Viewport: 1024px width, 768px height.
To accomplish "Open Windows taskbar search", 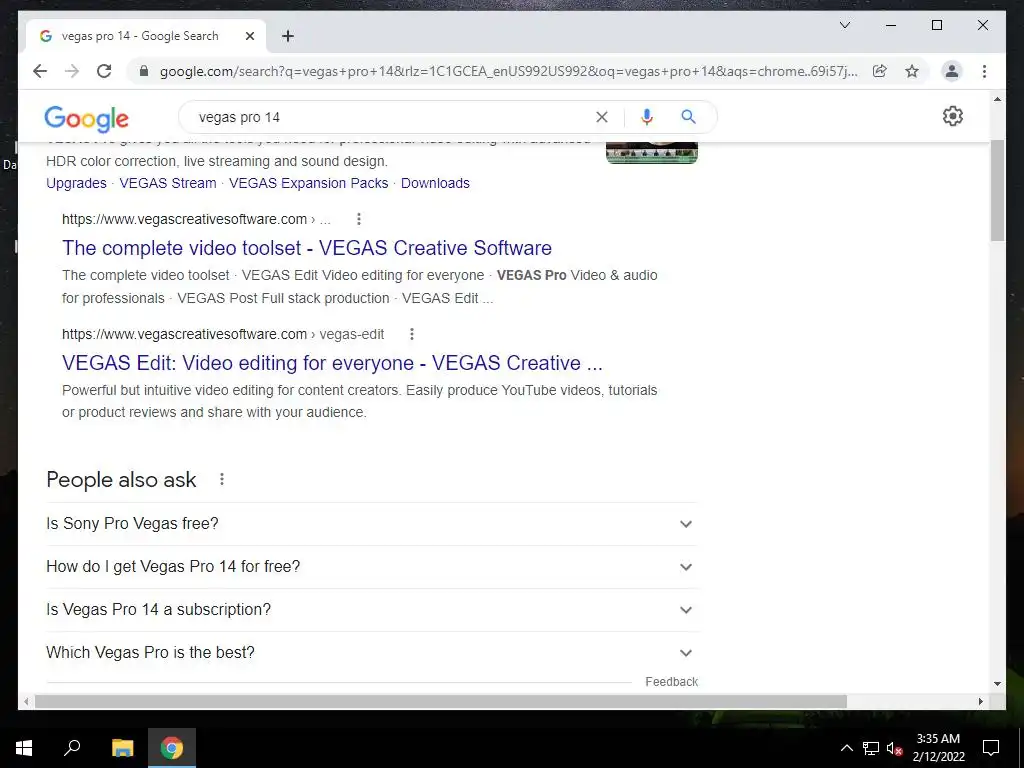I will (x=72, y=748).
